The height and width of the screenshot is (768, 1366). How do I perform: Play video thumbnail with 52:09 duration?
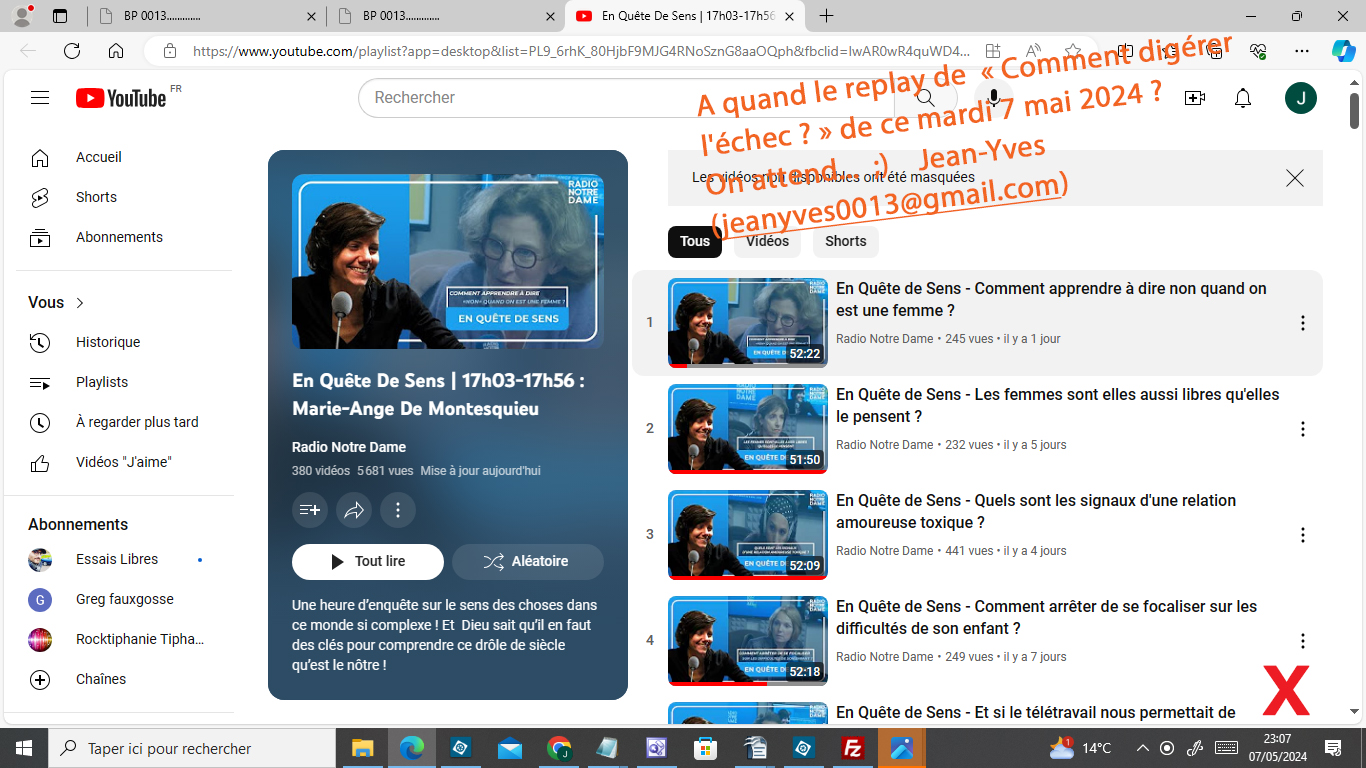click(x=748, y=535)
